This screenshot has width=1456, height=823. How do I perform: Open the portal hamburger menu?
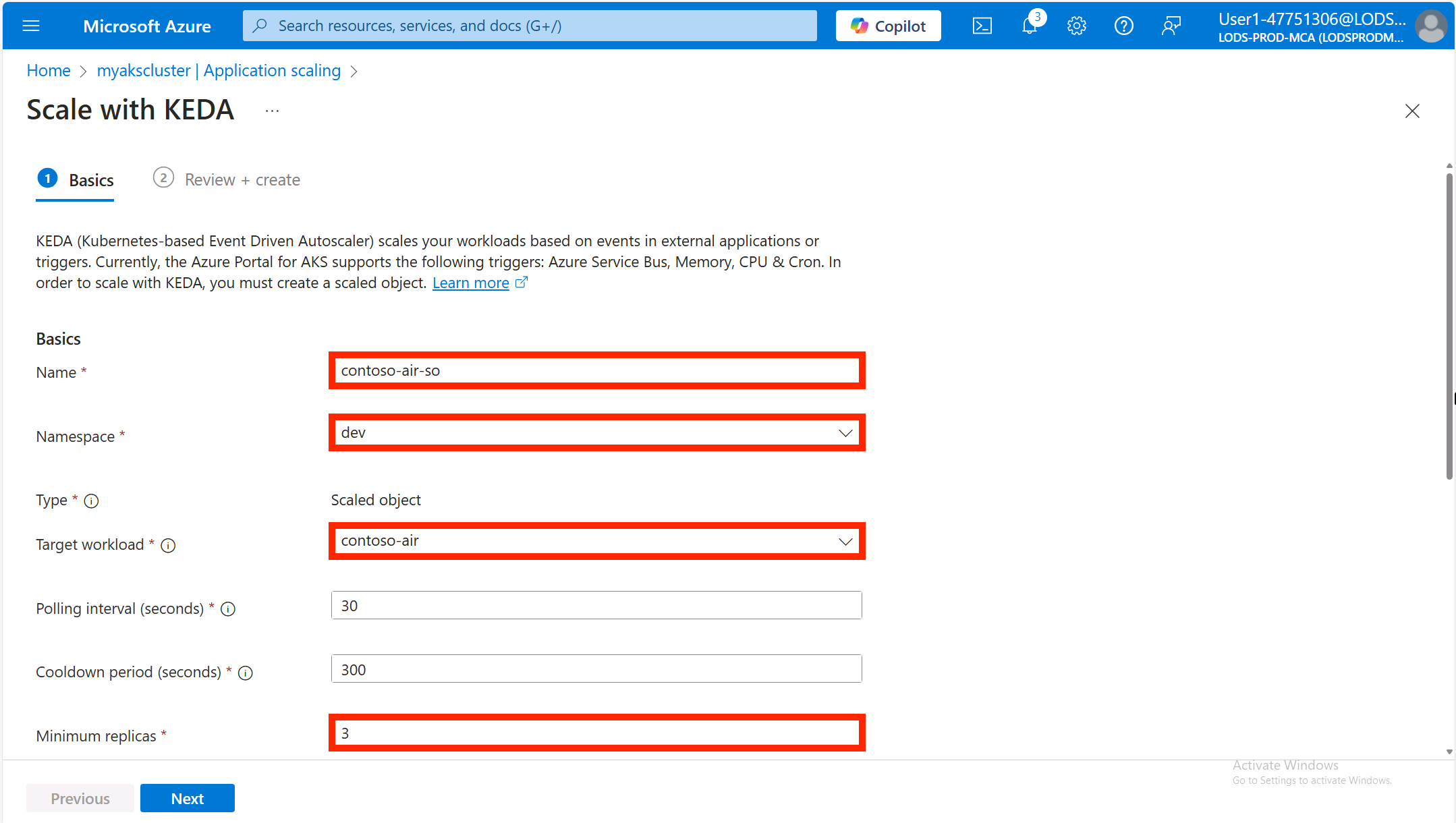31,26
